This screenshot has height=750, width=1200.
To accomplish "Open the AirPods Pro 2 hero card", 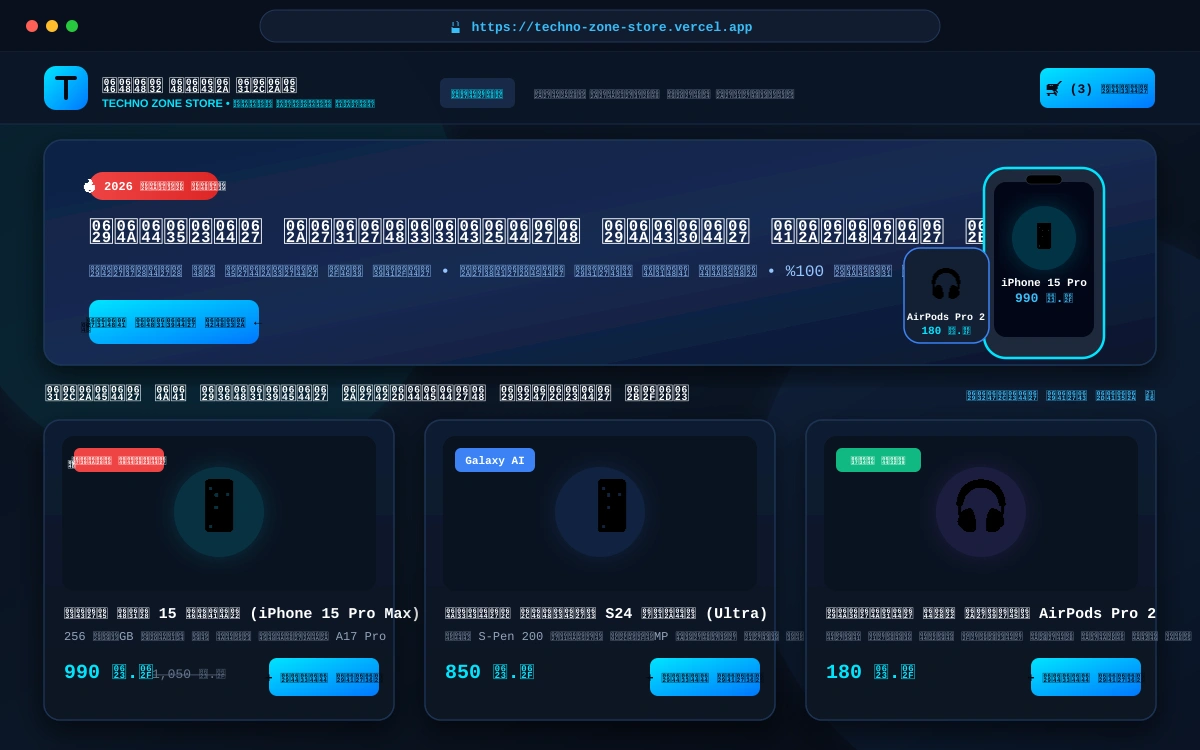I will point(946,296).
